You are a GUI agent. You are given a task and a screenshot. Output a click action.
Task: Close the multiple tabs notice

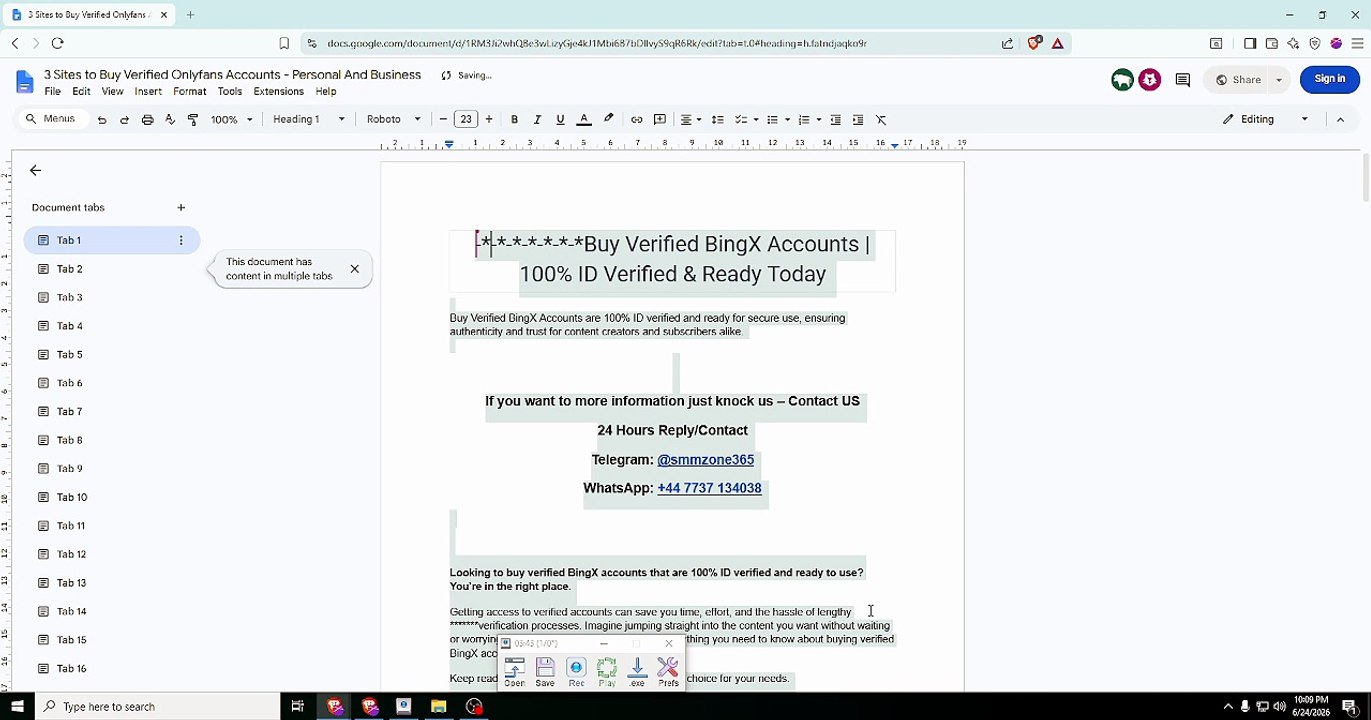click(354, 269)
